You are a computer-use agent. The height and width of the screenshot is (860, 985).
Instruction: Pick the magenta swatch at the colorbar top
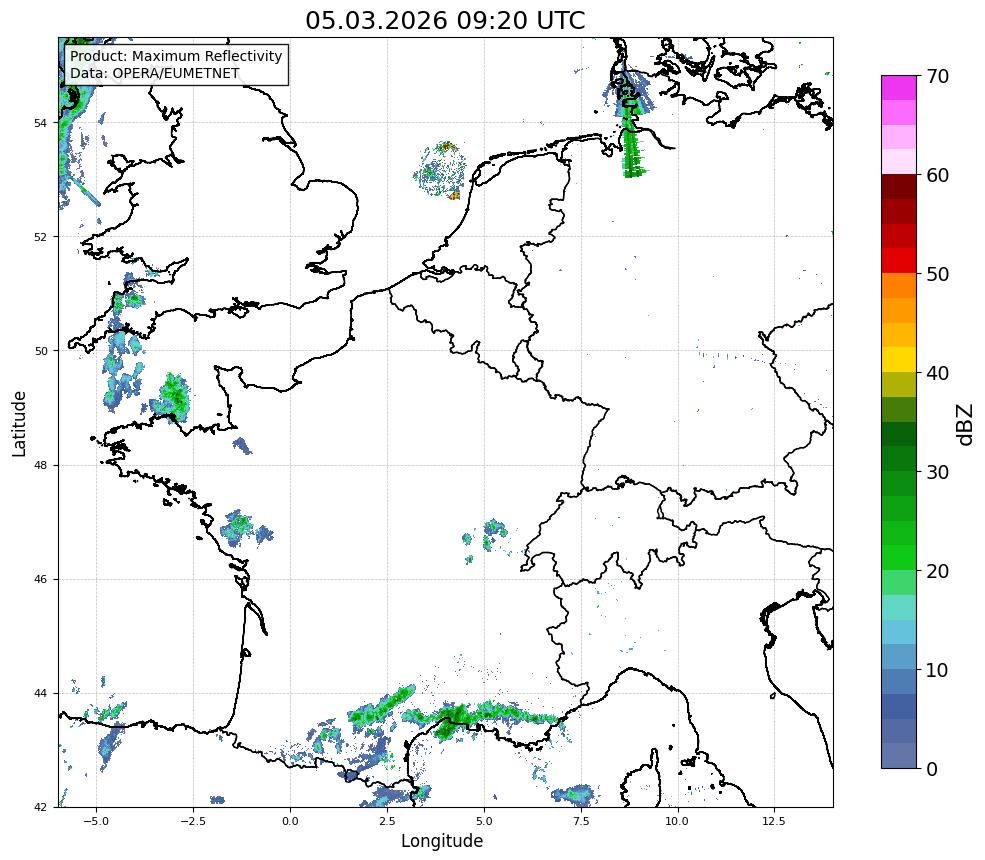click(x=899, y=88)
